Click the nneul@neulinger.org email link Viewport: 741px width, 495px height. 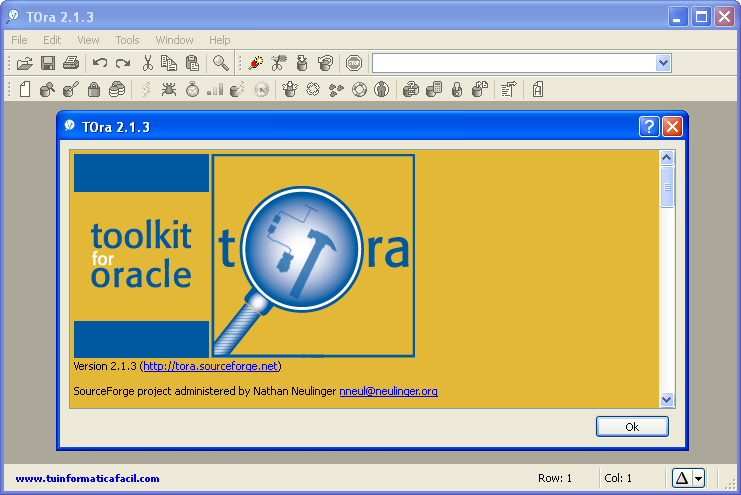(x=388, y=391)
